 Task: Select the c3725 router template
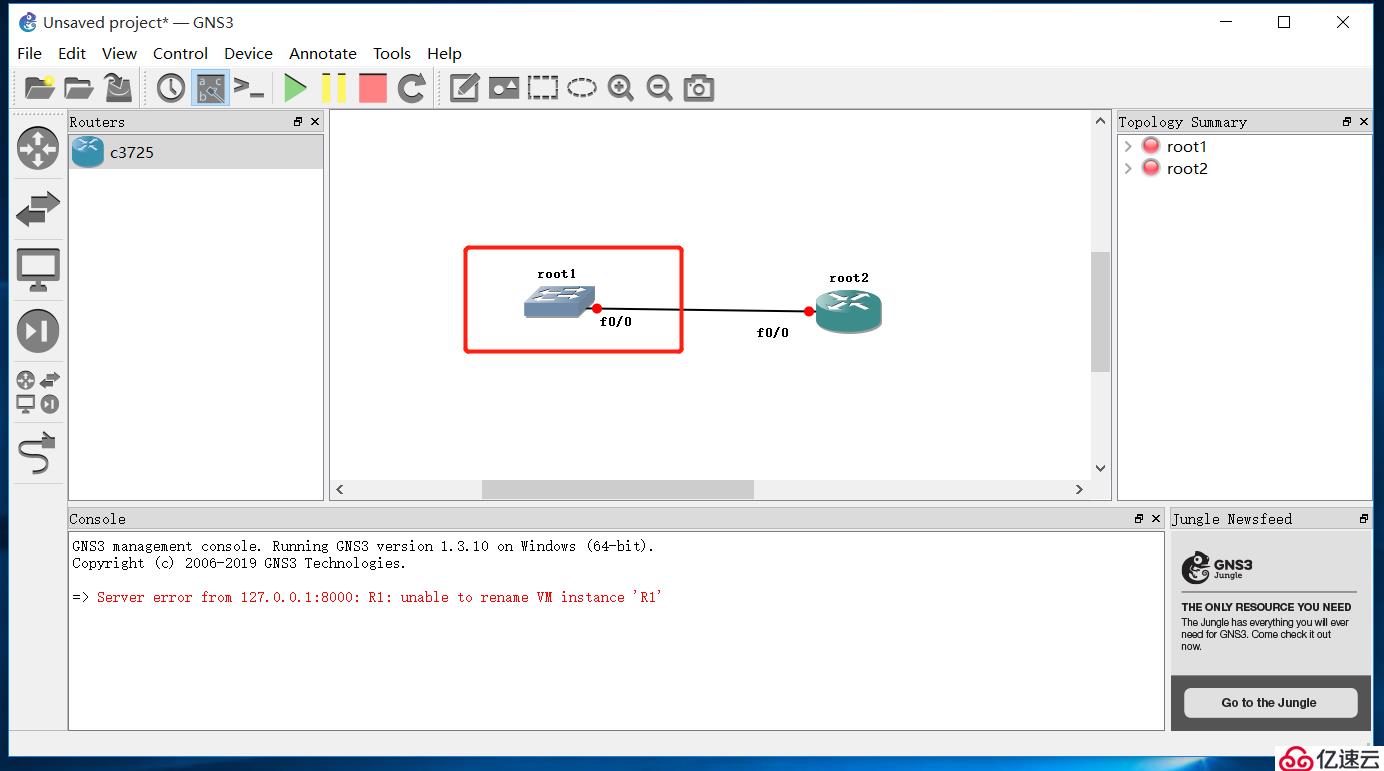pyautogui.click(x=196, y=152)
